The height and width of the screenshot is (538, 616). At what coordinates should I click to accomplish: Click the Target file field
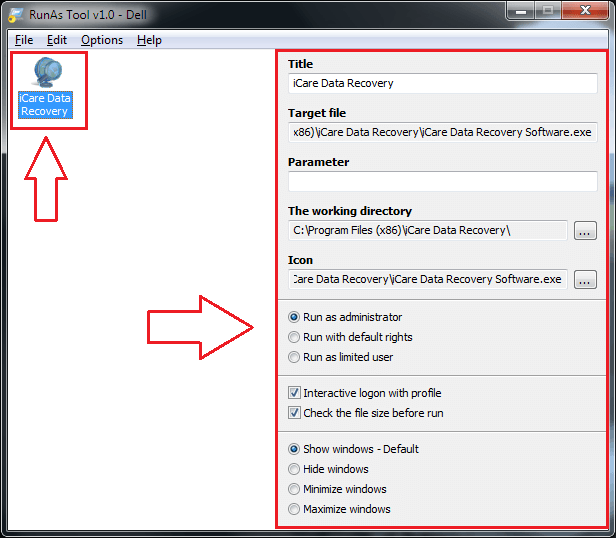(443, 132)
